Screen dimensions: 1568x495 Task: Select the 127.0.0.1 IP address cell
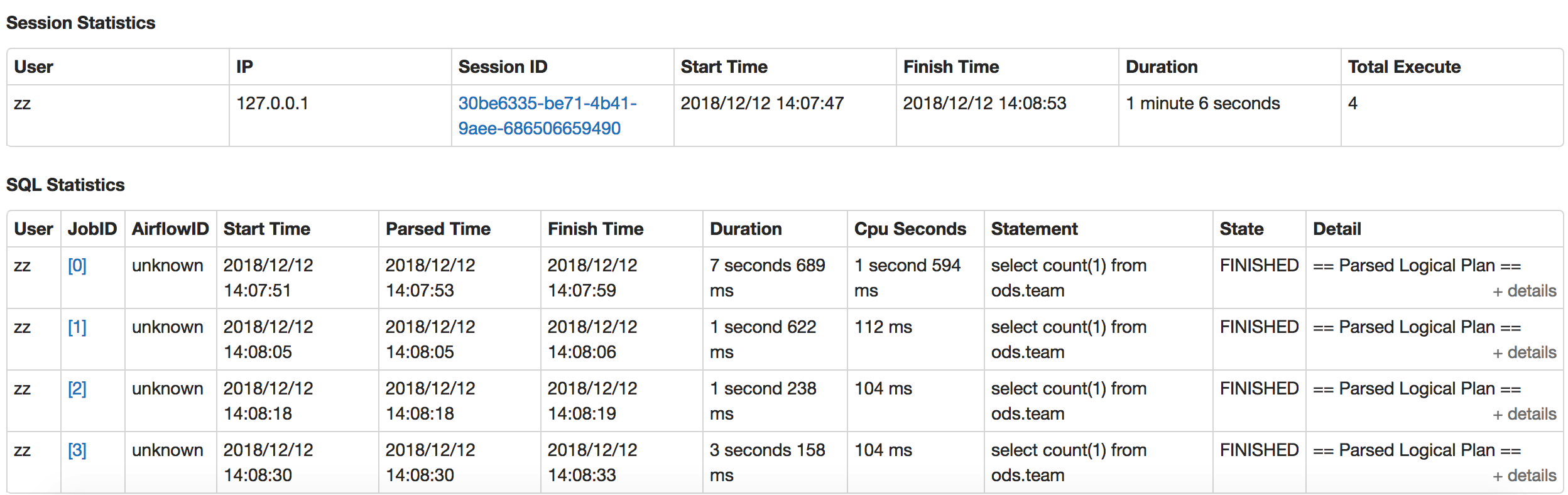(x=272, y=103)
